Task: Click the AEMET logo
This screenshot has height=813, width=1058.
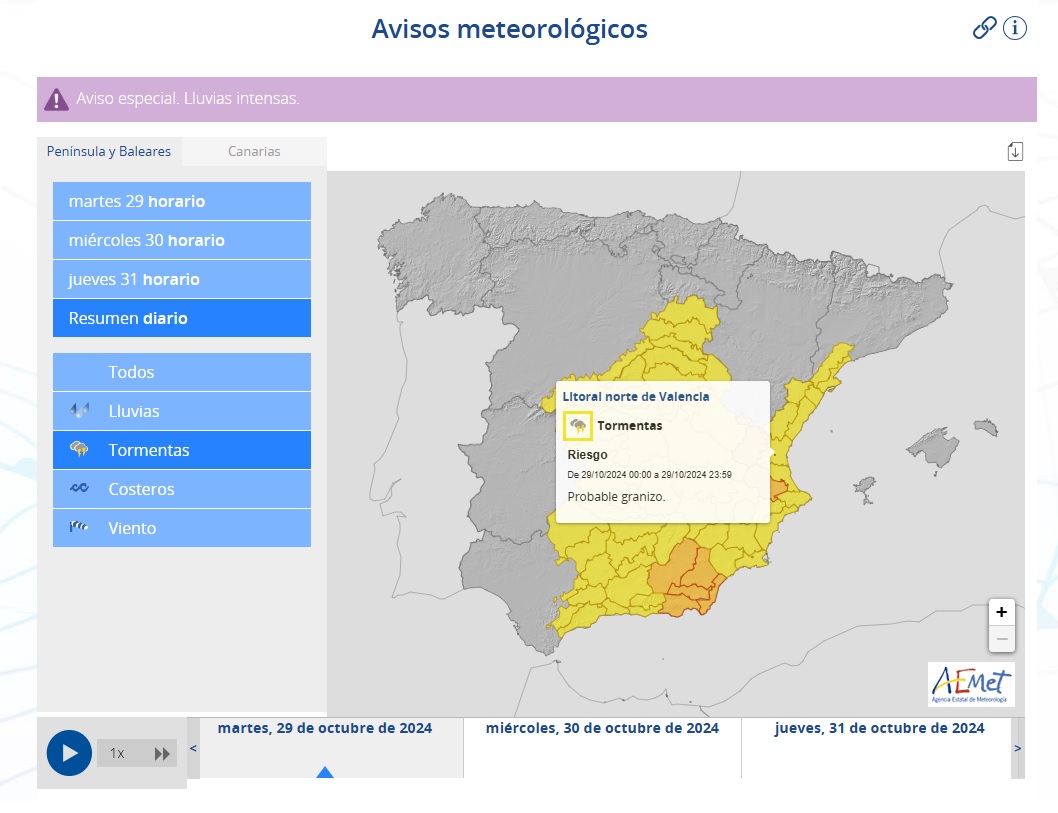Action: [970, 684]
